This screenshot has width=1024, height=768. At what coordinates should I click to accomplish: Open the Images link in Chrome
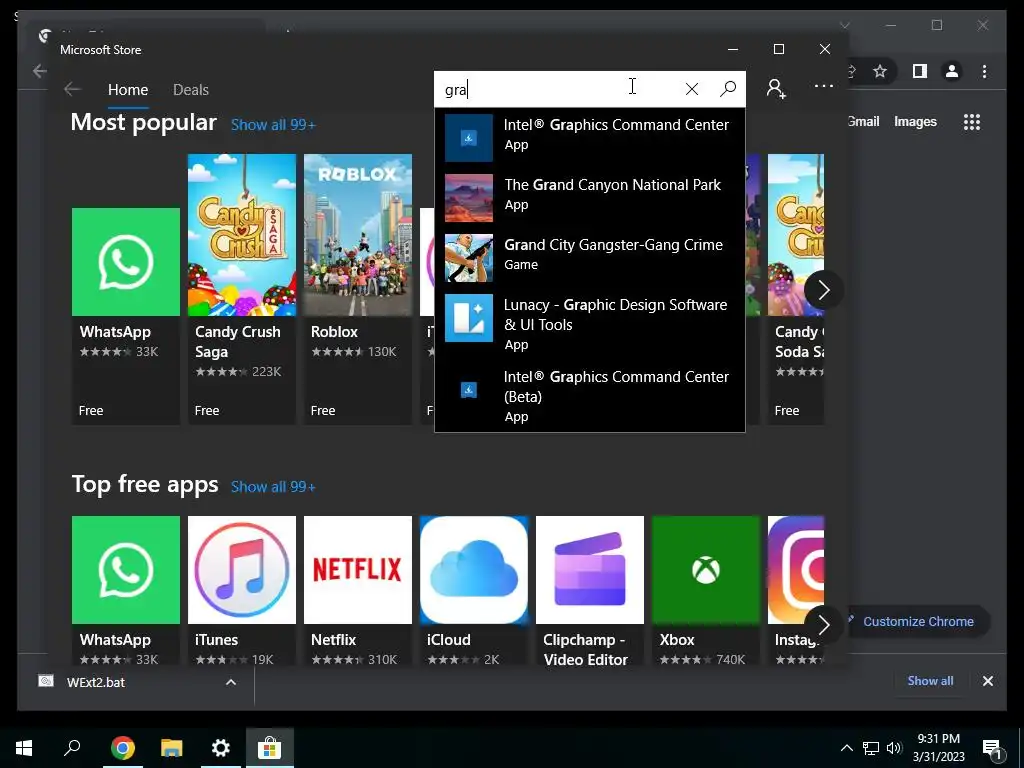pos(915,121)
